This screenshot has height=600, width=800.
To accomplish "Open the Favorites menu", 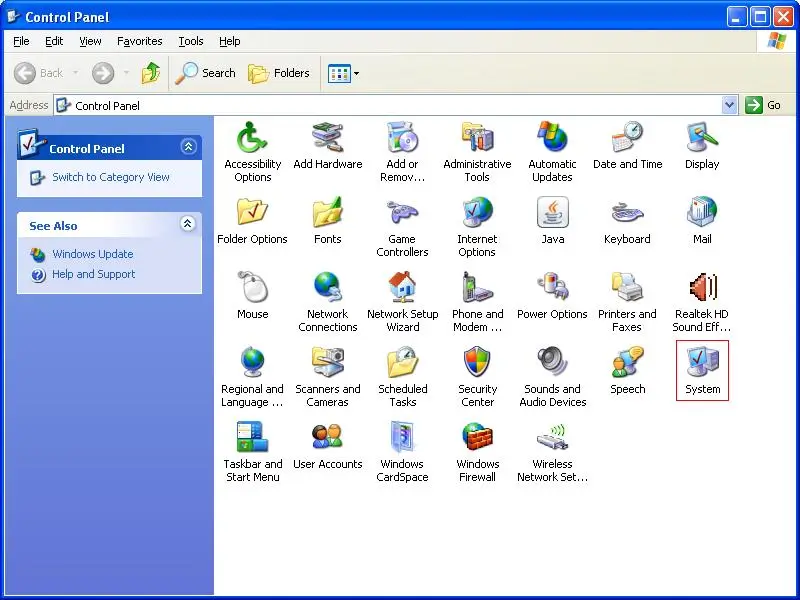I will tap(140, 41).
